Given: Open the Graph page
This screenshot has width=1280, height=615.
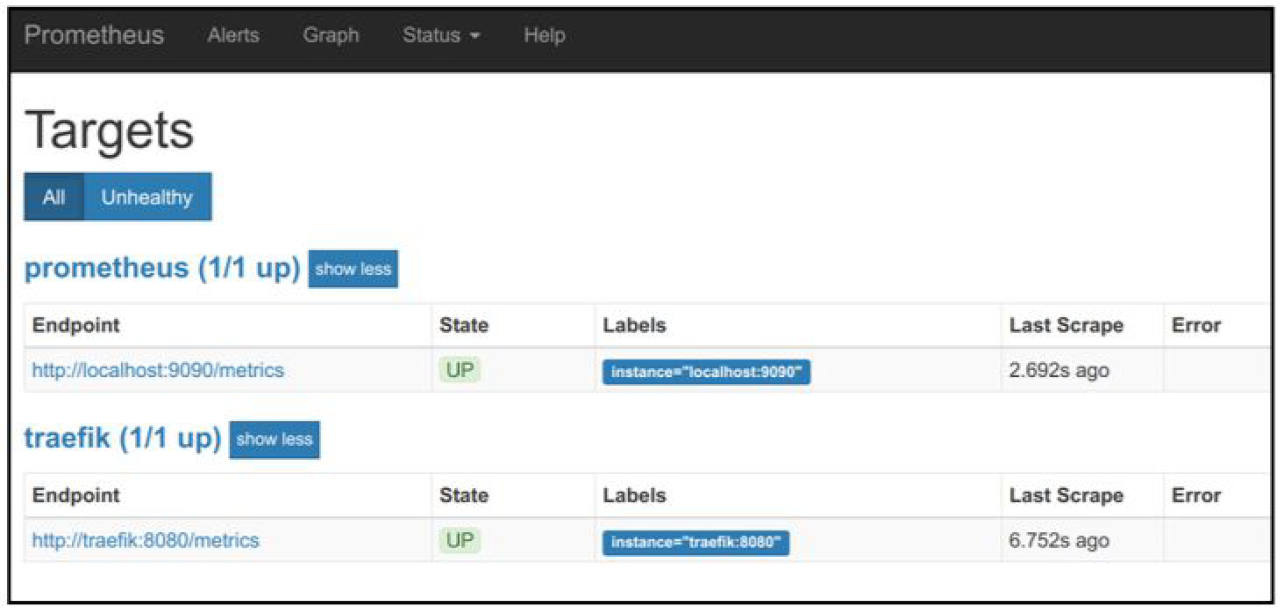Looking at the screenshot, I should 331,35.
